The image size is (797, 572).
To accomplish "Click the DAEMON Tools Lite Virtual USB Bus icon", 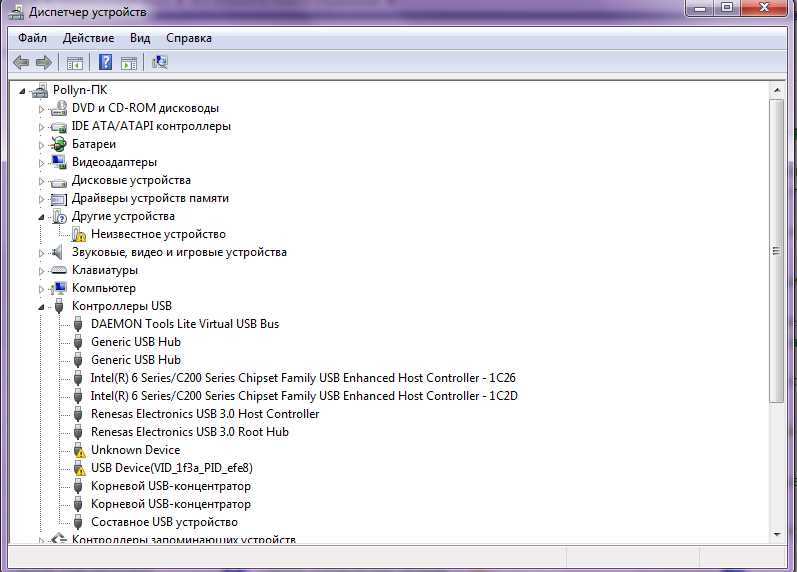I will tap(78, 324).
